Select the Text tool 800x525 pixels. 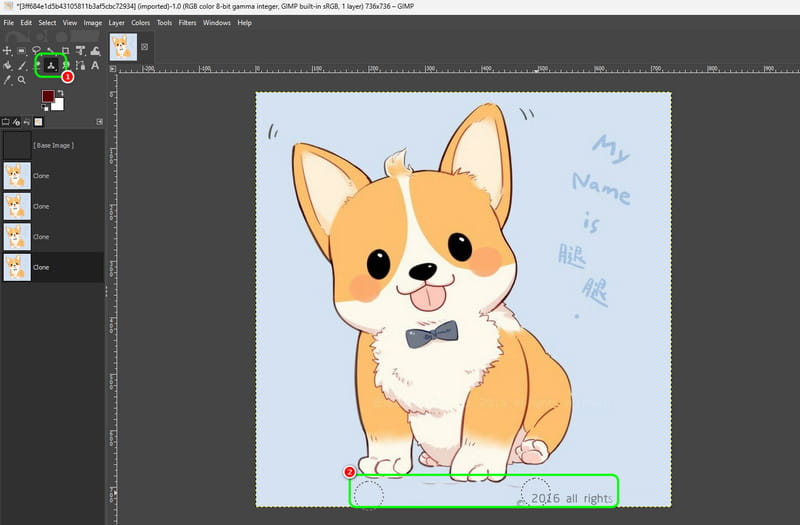point(95,66)
